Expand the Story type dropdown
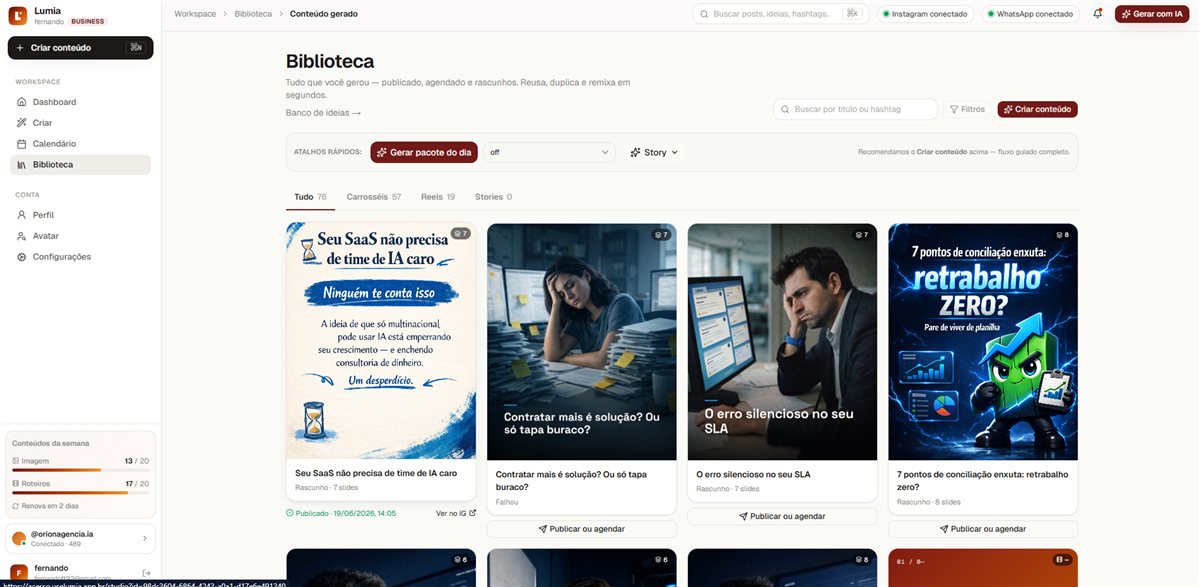The height and width of the screenshot is (587, 1200). (x=654, y=152)
